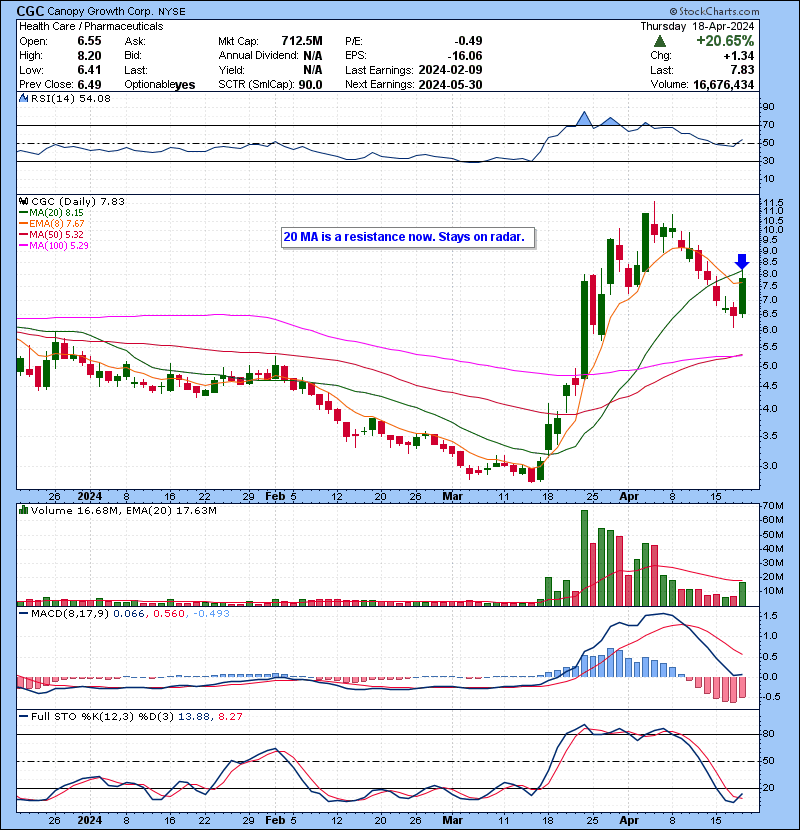This screenshot has height=830, width=800.
Task: Click the N/A value next to Annual Dividend
Action: (313, 56)
